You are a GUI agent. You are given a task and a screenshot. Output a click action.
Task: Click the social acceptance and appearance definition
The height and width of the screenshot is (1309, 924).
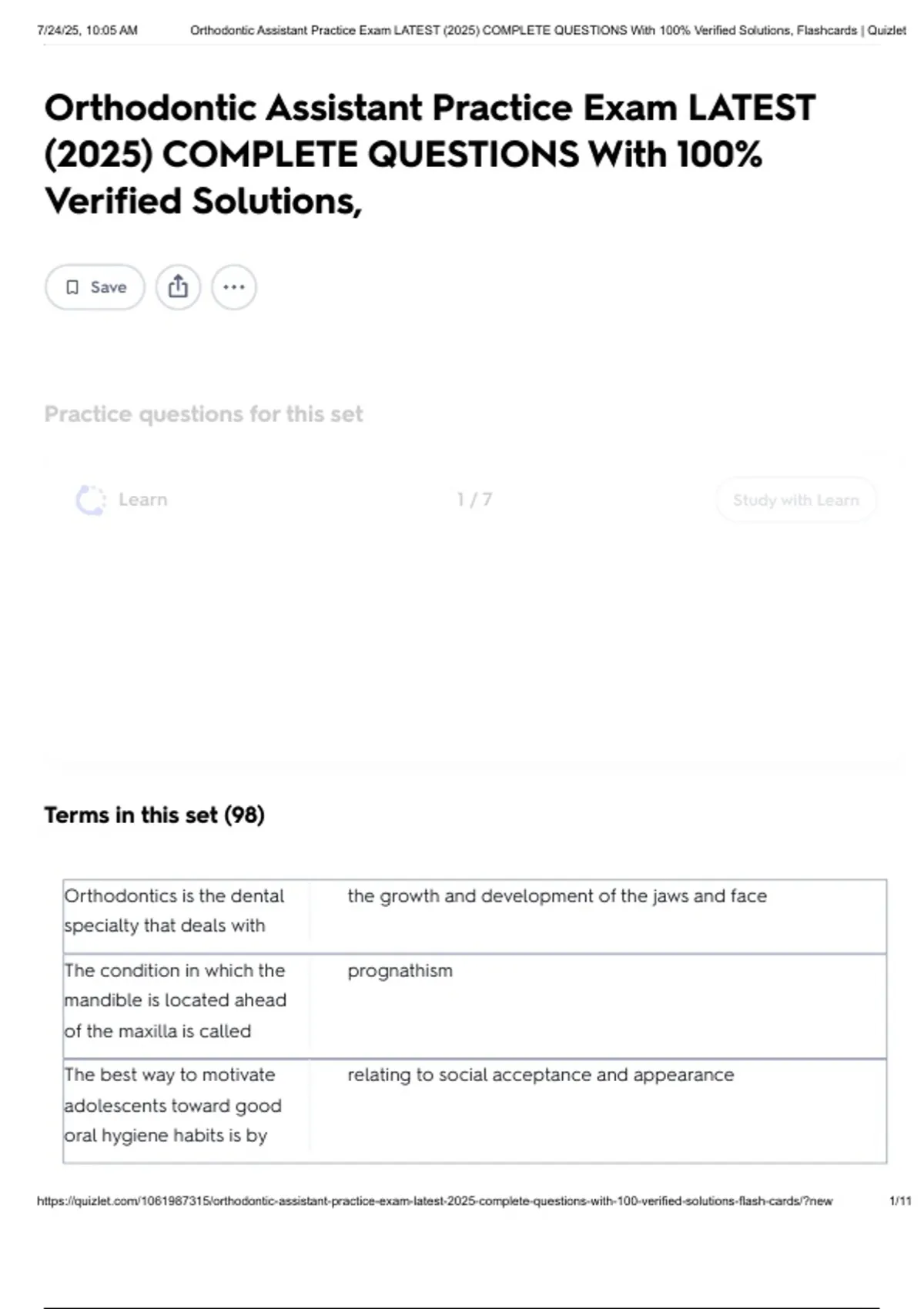coord(541,1075)
